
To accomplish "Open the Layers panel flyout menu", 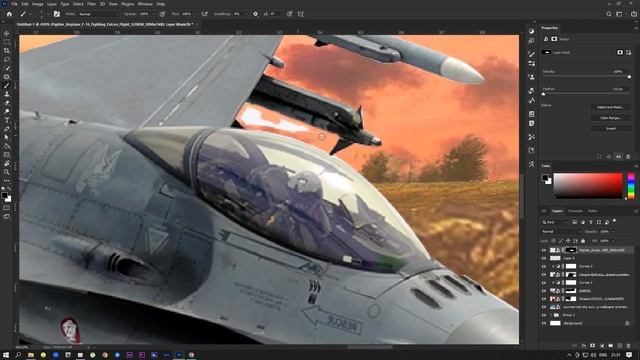I will pyautogui.click(x=636, y=211).
